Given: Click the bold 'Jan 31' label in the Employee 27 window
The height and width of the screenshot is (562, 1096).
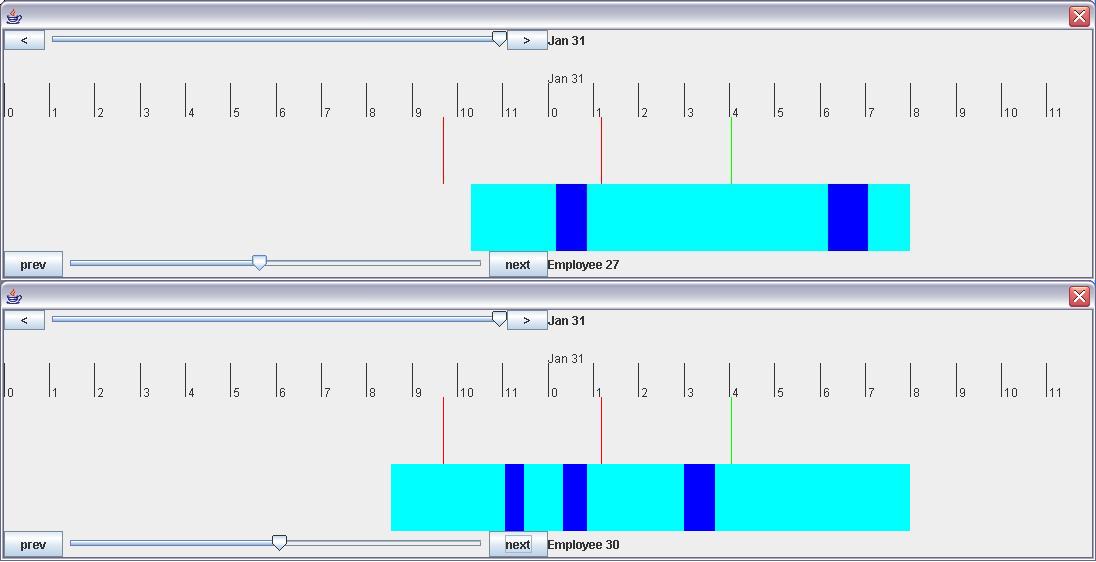Looking at the screenshot, I should pyautogui.click(x=566, y=41).
